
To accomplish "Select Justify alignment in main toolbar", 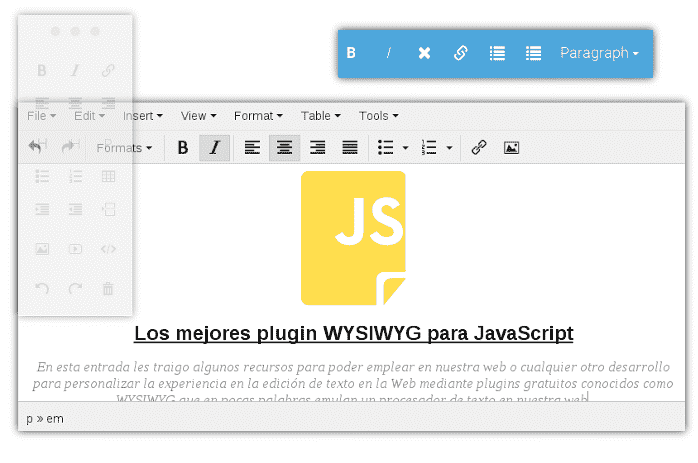I will pos(350,148).
